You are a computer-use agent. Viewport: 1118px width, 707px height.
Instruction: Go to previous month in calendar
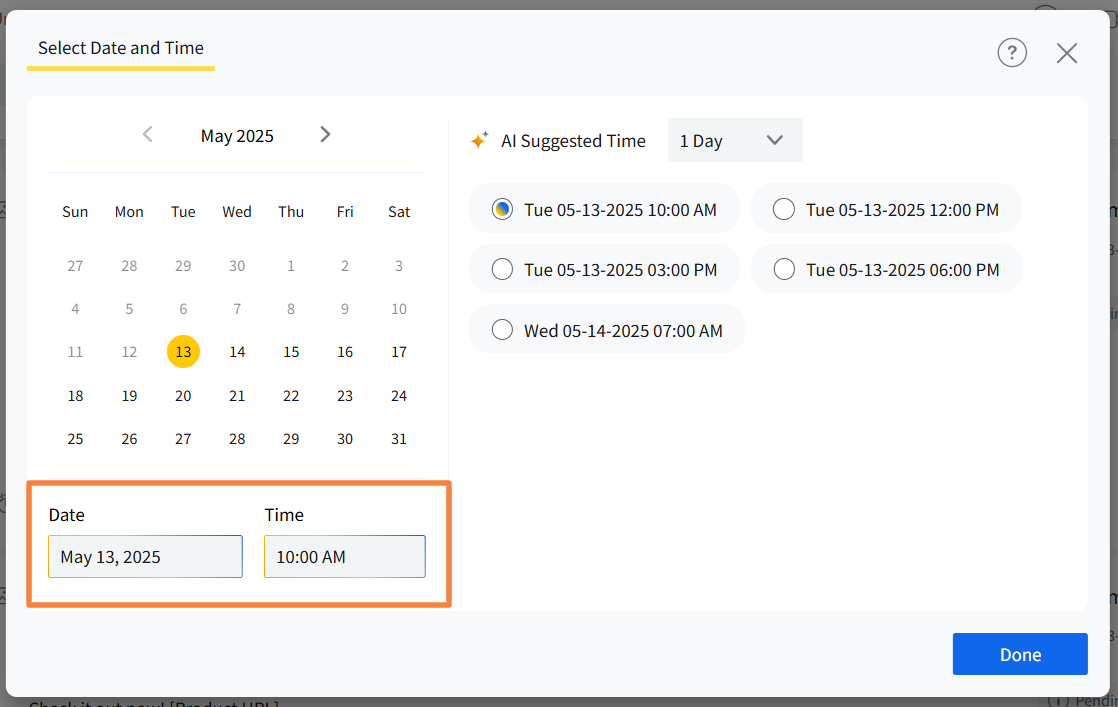pos(148,135)
